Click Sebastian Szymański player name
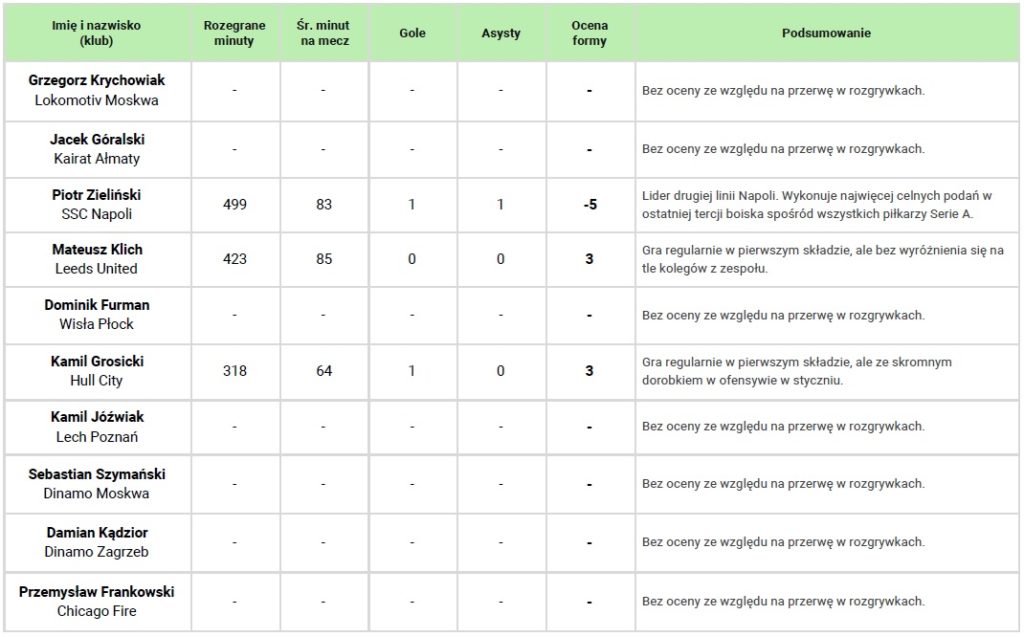This screenshot has height=637, width=1024. pos(97,474)
